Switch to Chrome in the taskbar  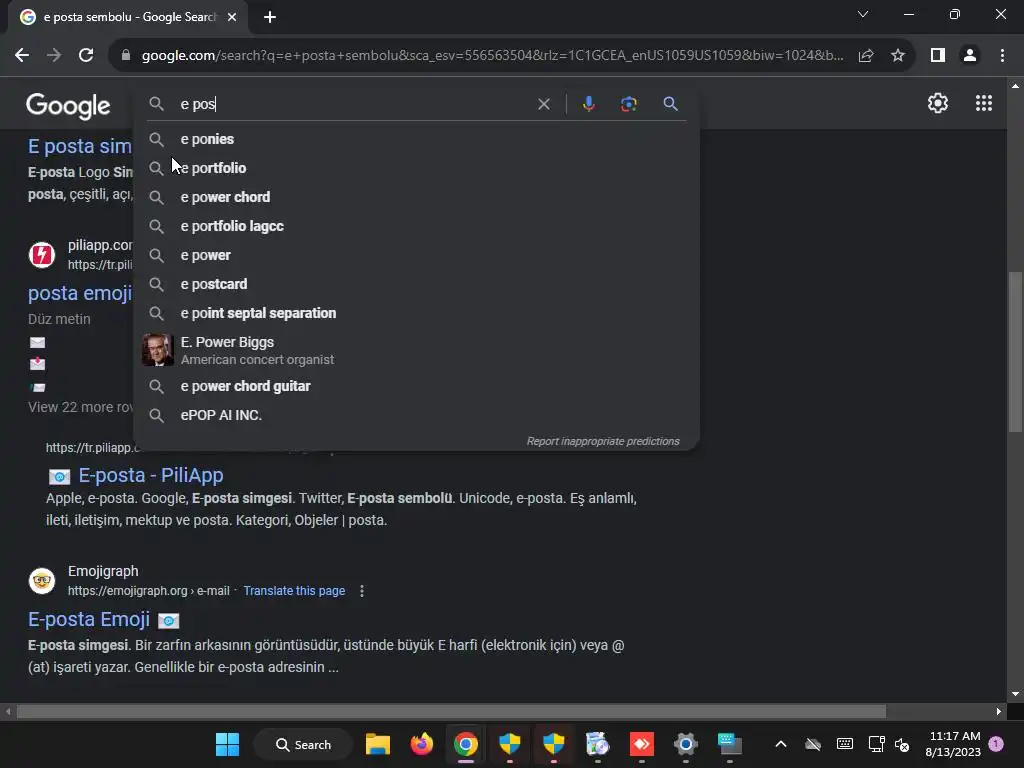pos(466,744)
